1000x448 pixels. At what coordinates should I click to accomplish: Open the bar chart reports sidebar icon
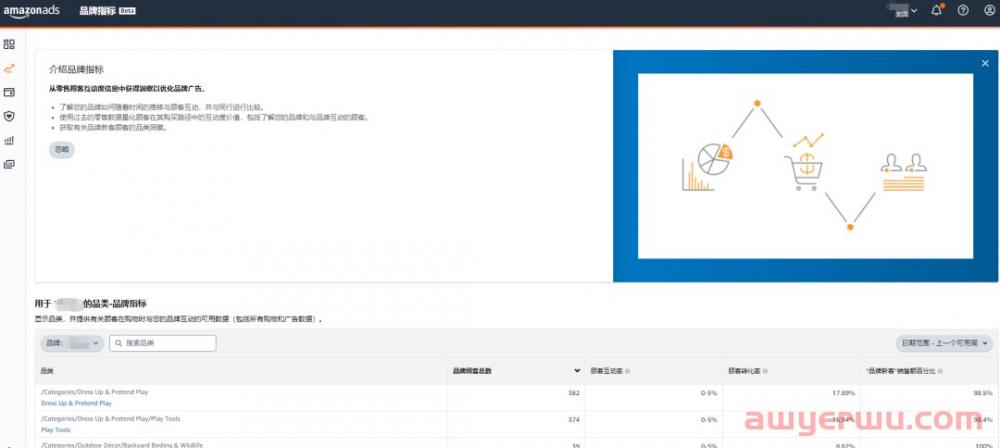(9, 140)
